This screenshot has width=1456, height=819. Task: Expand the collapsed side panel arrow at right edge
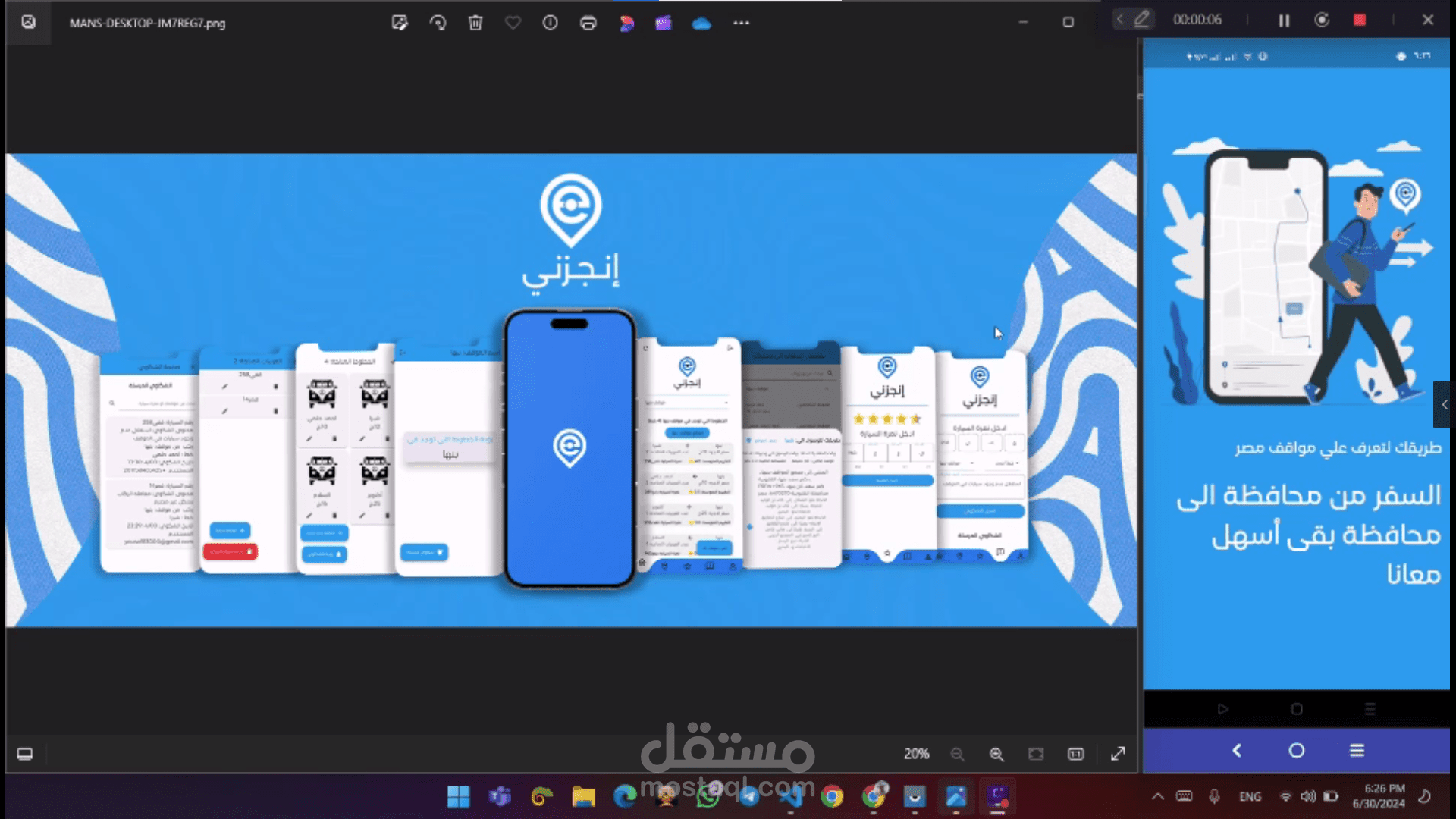click(x=1445, y=404)
